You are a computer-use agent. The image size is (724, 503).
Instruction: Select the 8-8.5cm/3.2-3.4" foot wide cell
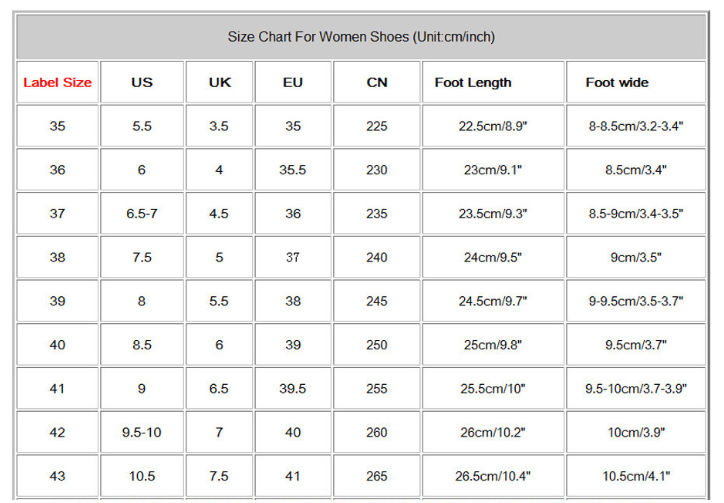click(x=636, y=127)
